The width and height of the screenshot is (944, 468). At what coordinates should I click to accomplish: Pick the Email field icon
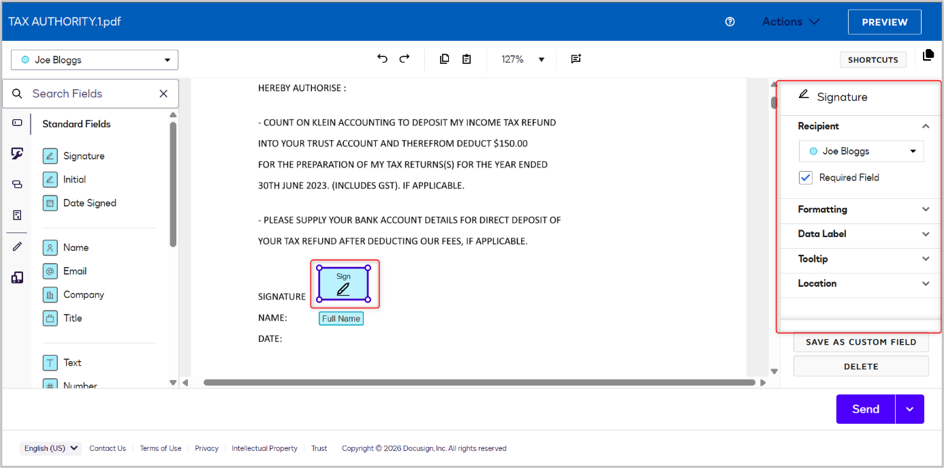[50, 271]
